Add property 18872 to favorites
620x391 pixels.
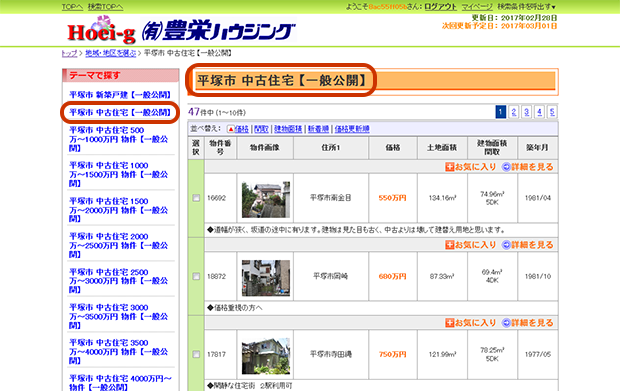(471, 245)
